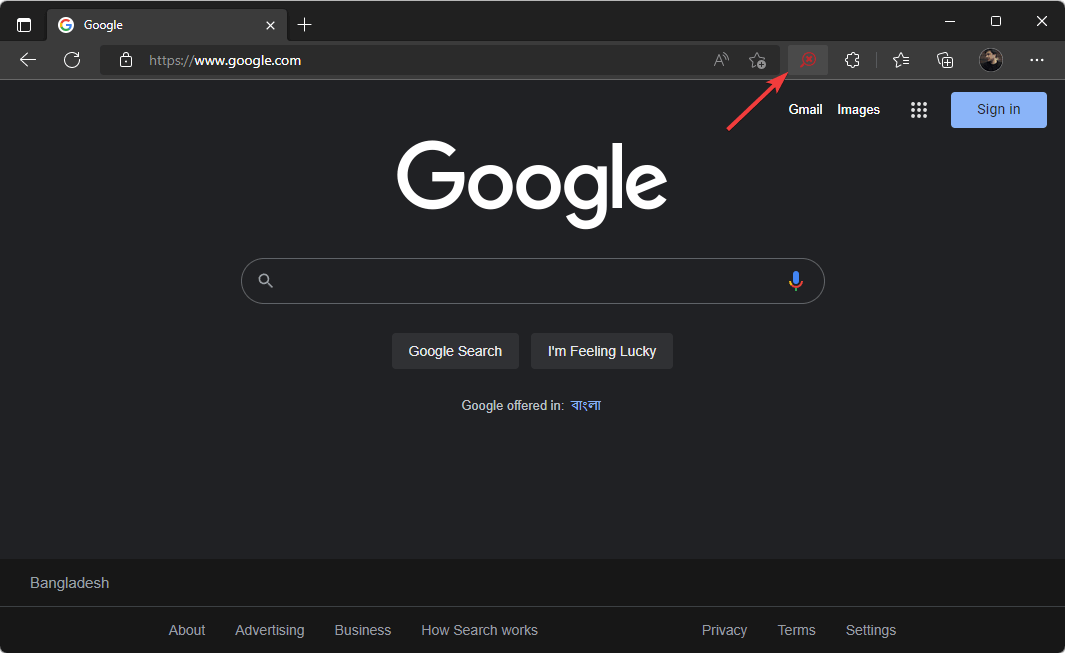Screen dimensions: 1065x653
Task: Open the Google apps grid
Action: (x=918, y=109)
